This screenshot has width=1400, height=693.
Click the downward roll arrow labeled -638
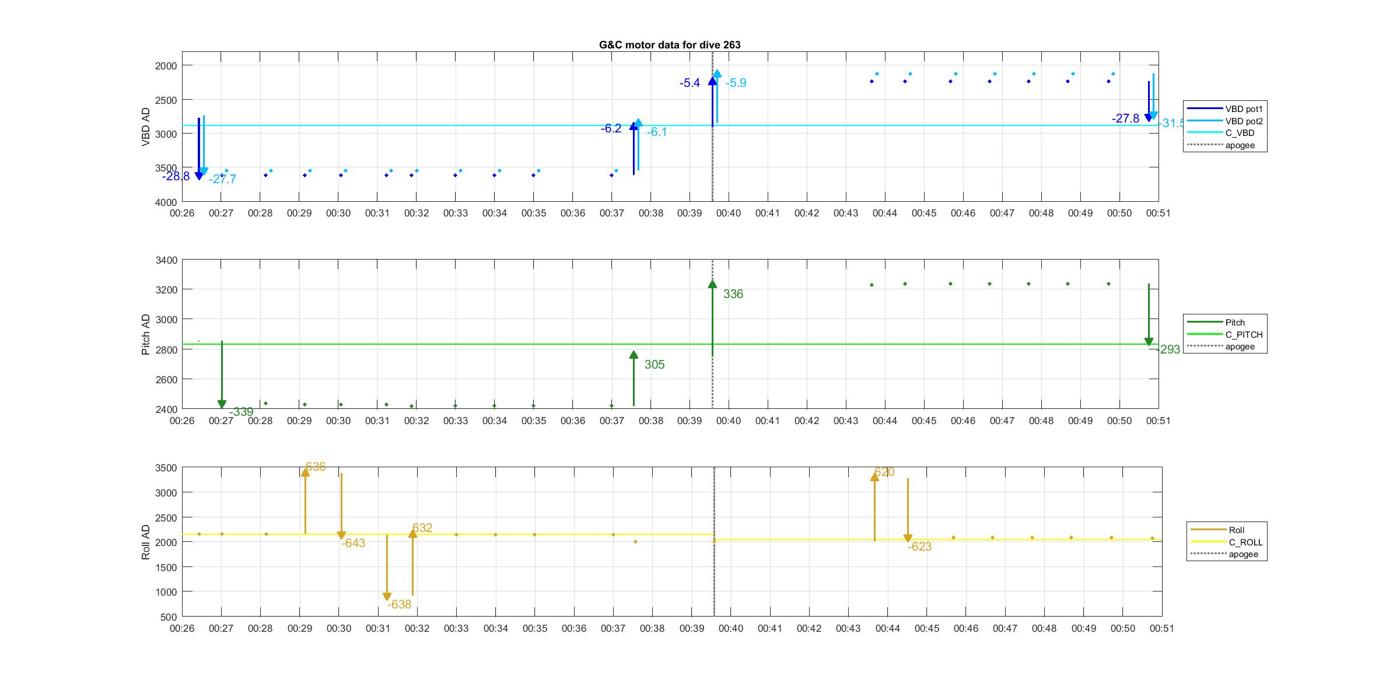coord(387,568)
